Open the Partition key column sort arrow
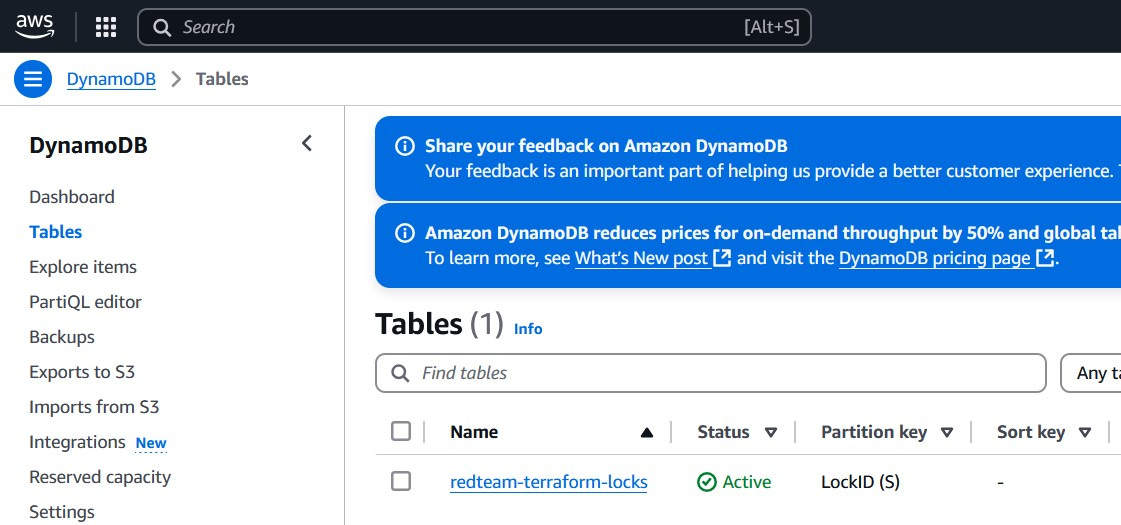The height and width of the screenshot is (525, 1121). [x=947, y=432]
